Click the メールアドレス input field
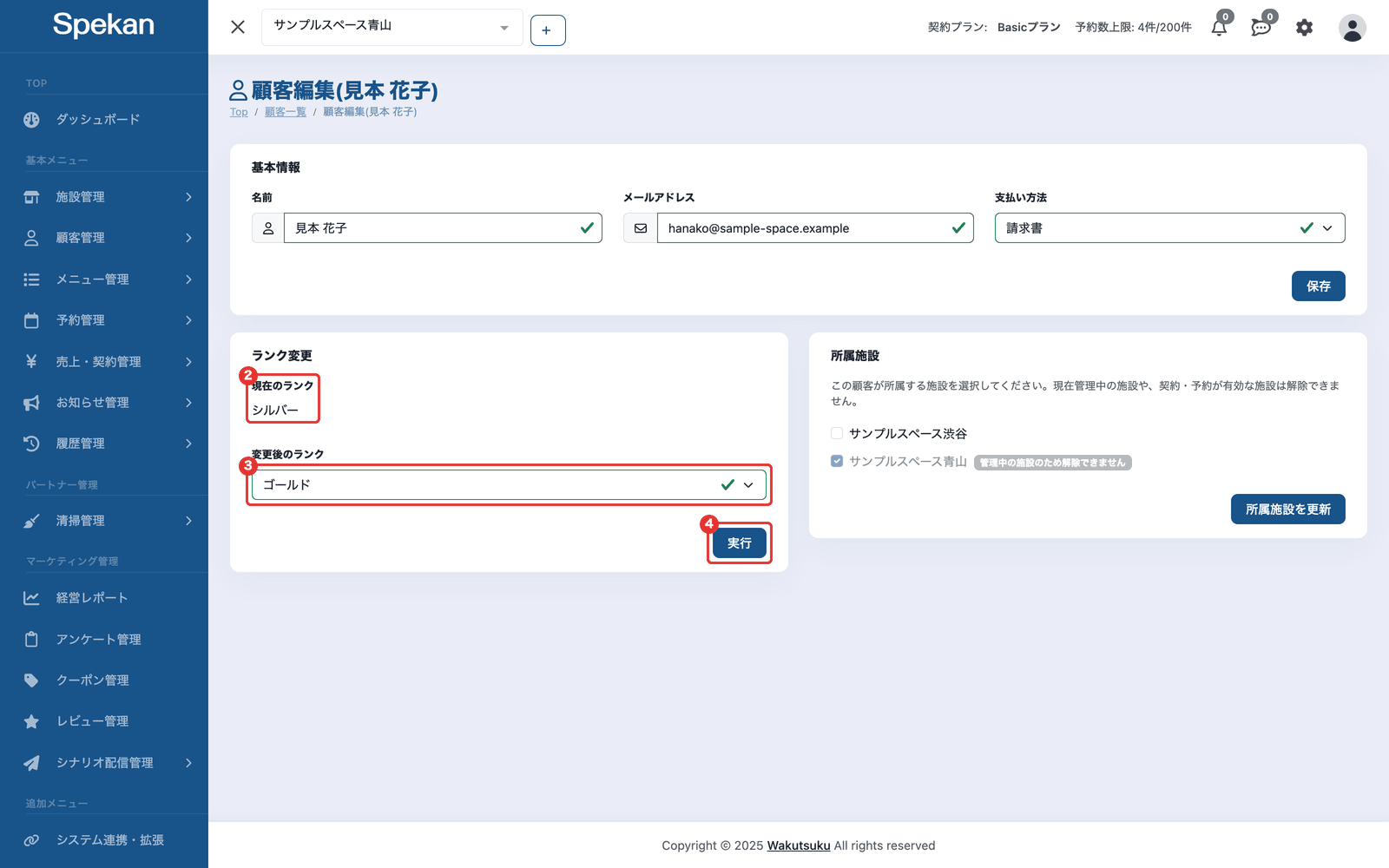Screen dimensions: 1389x868 (x=815, y=228)
